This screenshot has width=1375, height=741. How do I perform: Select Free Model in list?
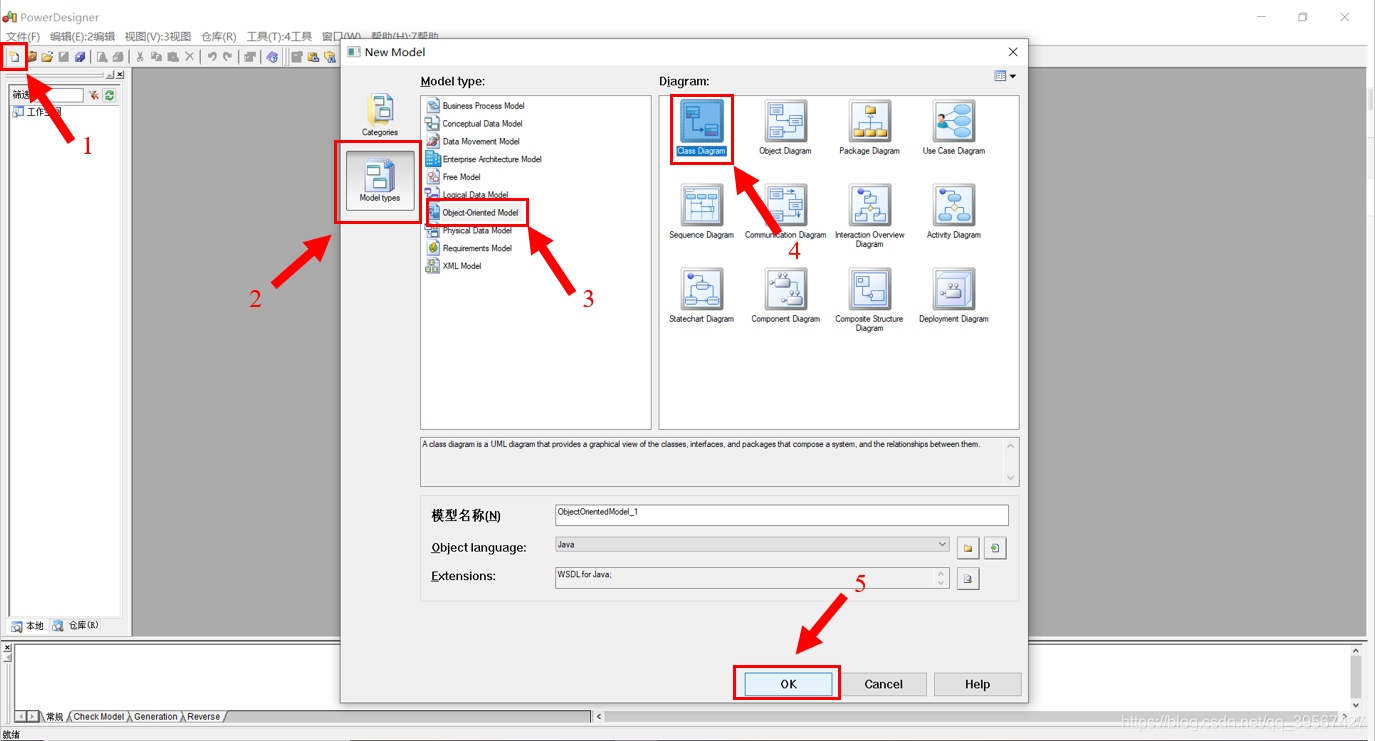(x=453, y=178)
